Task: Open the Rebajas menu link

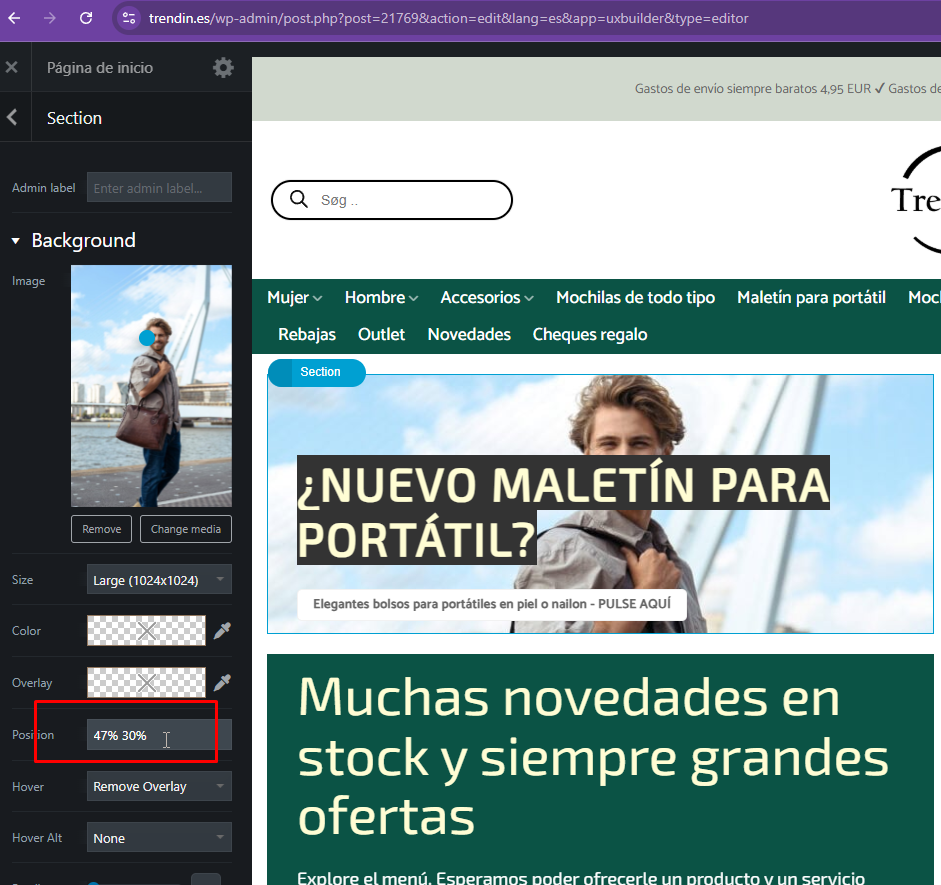Action: [306, 335]
